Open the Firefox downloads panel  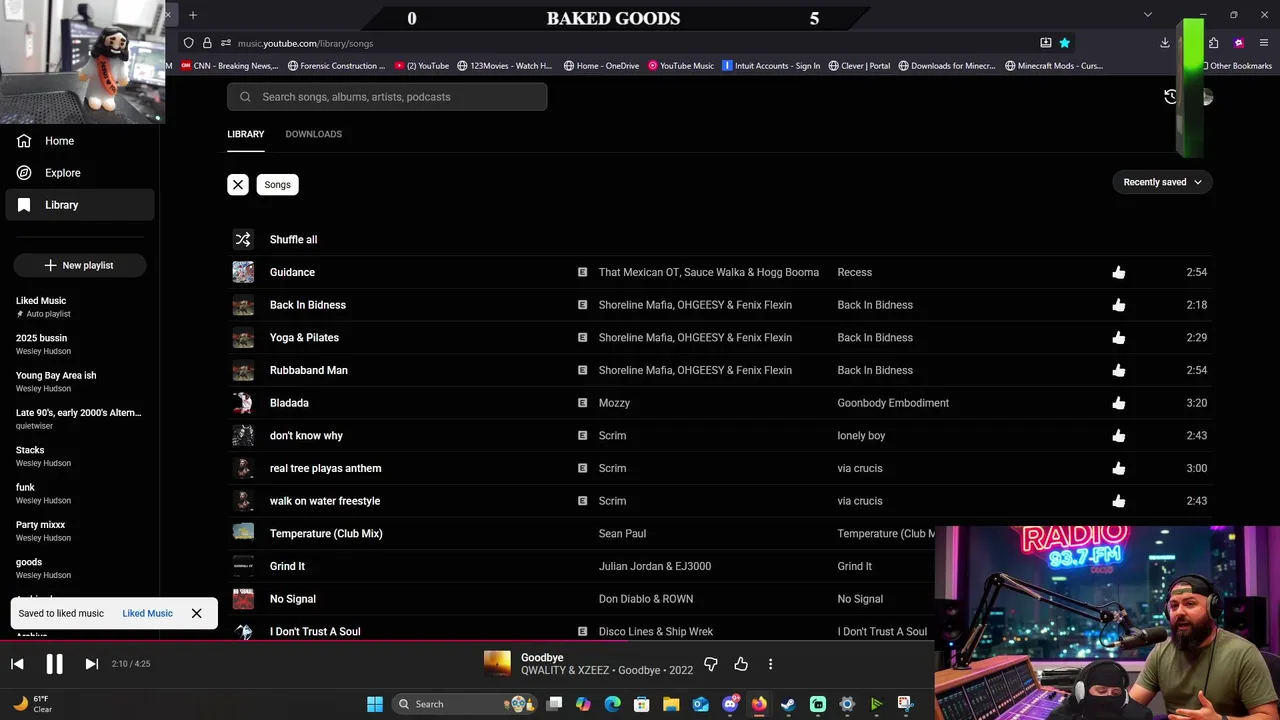1165,43
